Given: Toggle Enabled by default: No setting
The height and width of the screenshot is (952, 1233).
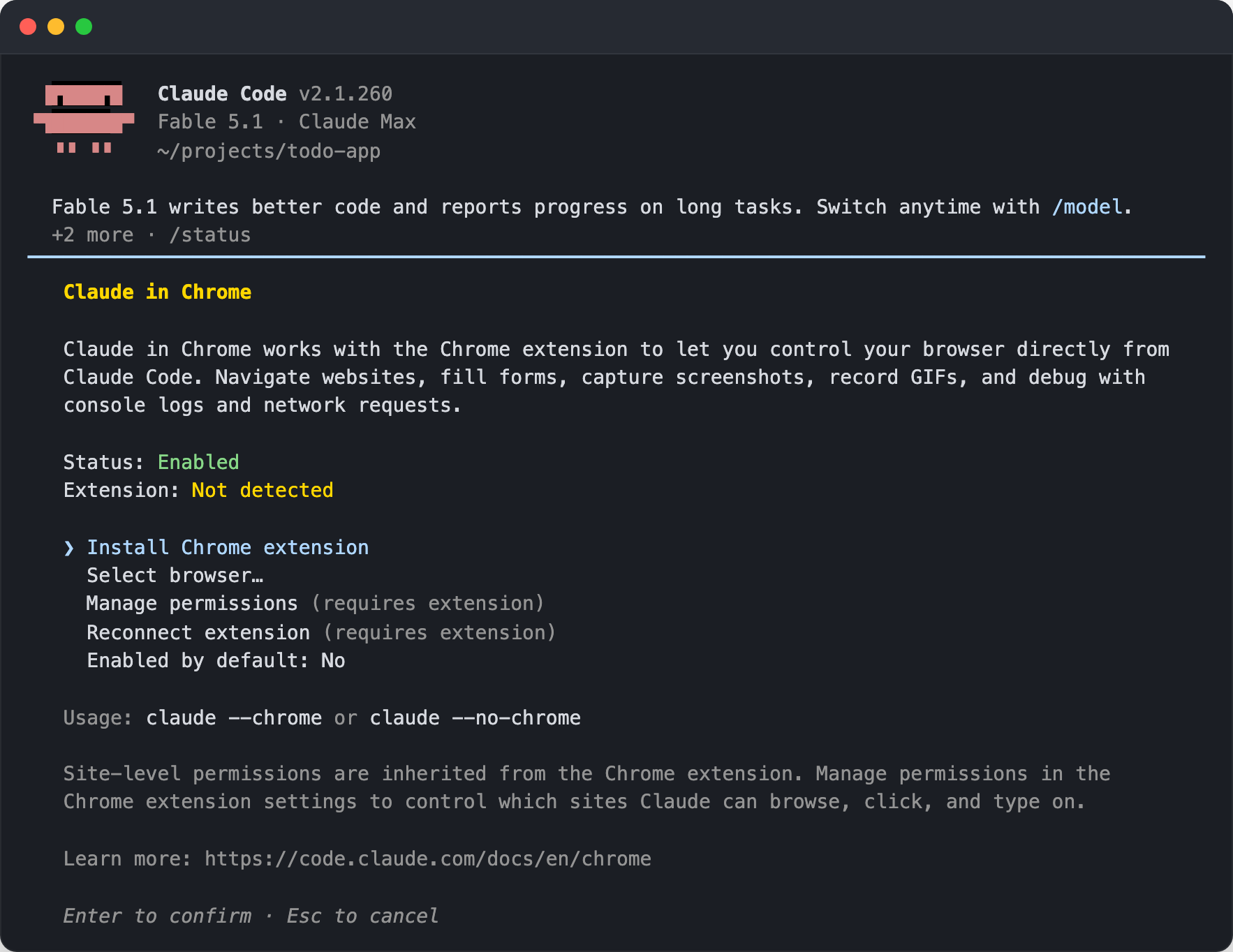Looking at the screenshot, I should (x=216, y=661).
